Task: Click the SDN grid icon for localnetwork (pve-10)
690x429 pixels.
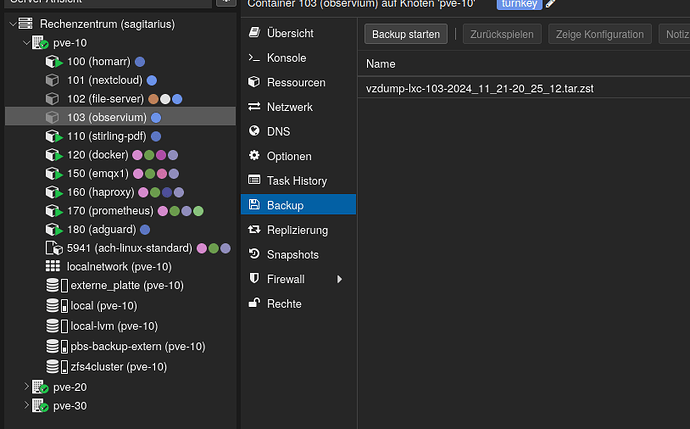Action: coord(53,266)
